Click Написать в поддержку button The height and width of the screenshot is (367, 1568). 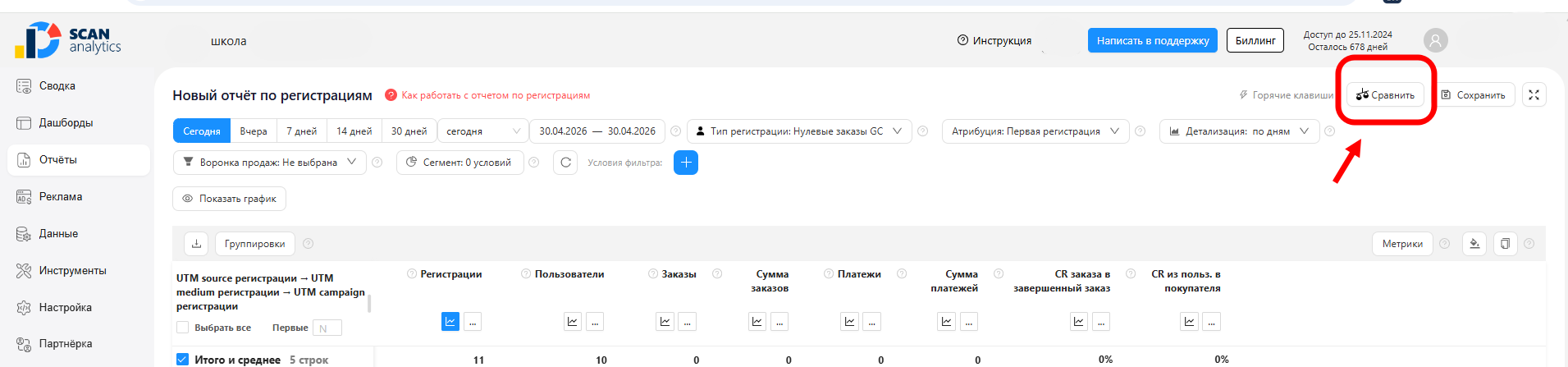[1153, 40]
